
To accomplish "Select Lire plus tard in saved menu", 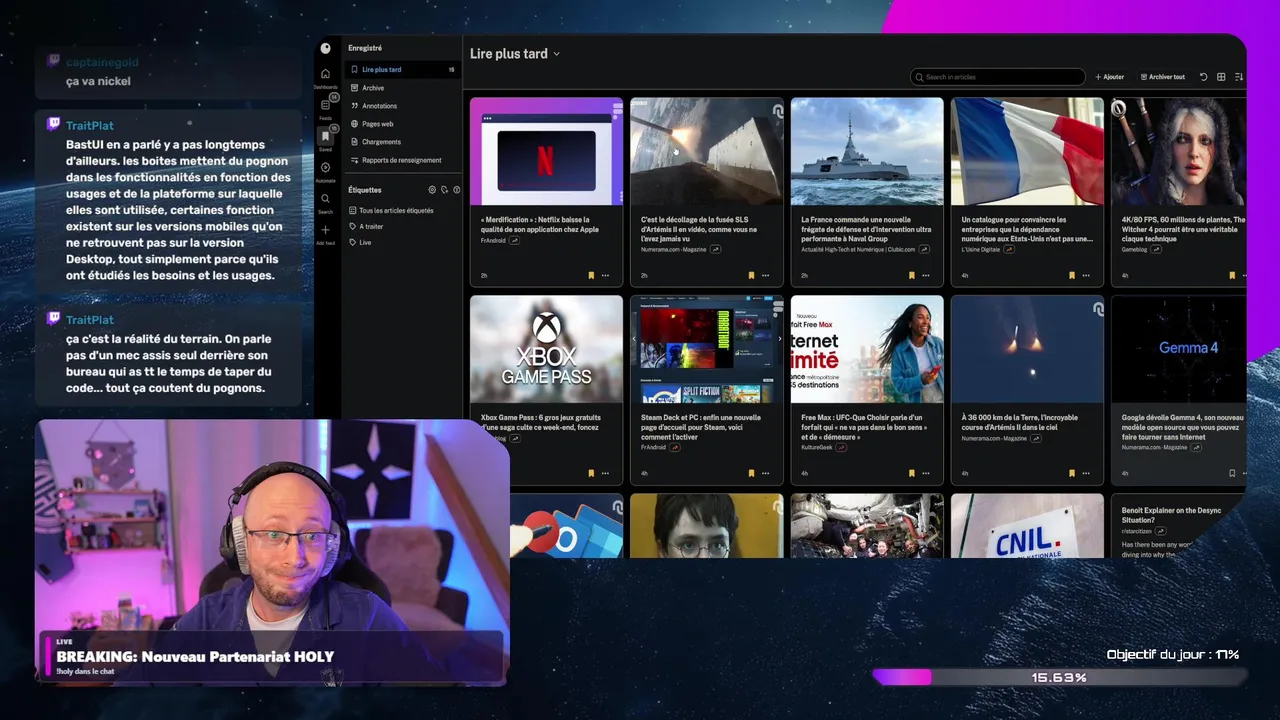I will coord(401,70).
